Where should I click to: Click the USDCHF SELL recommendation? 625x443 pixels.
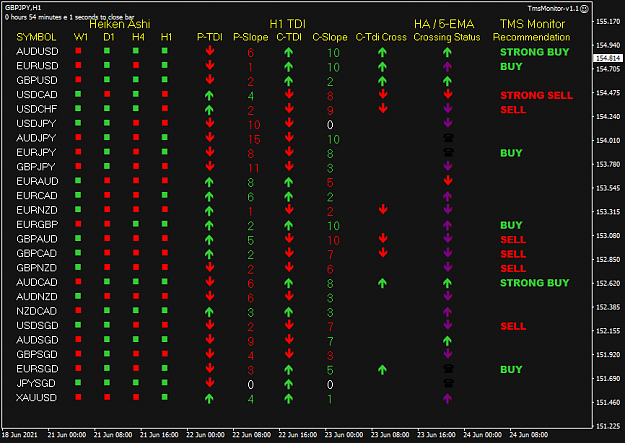click(x=513, y=110)
